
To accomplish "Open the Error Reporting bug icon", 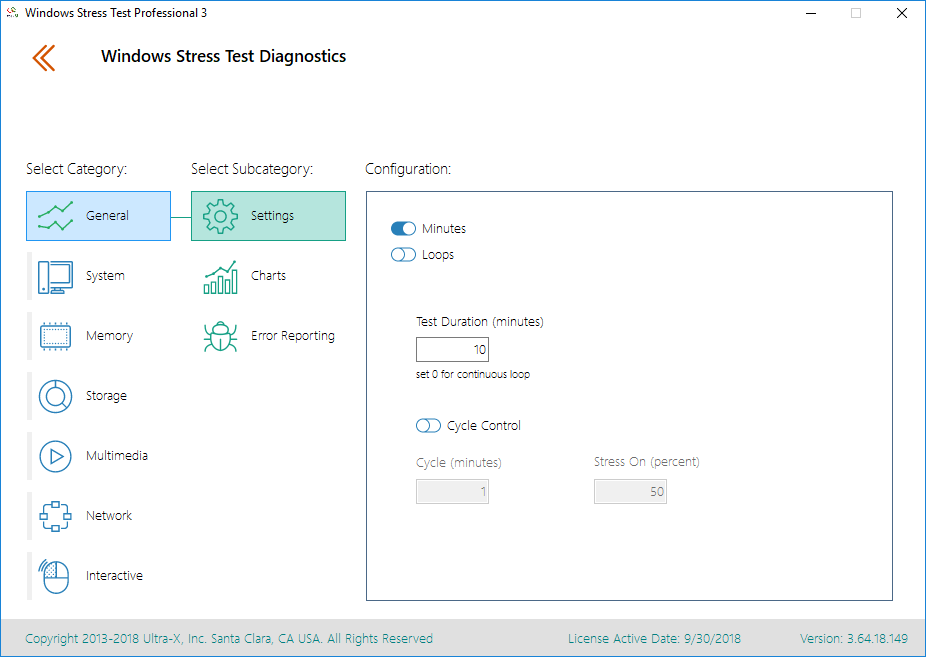I will pyautogui.click(x=220, y=336).
